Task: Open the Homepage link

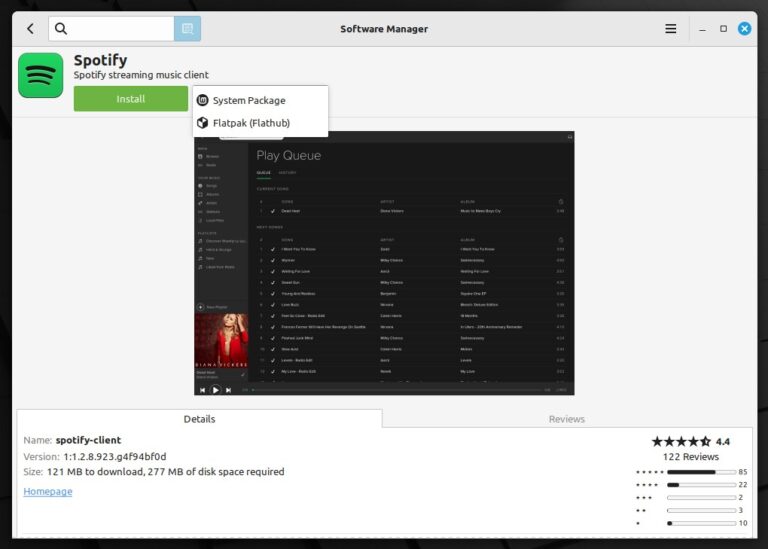Action: [48, 491]
